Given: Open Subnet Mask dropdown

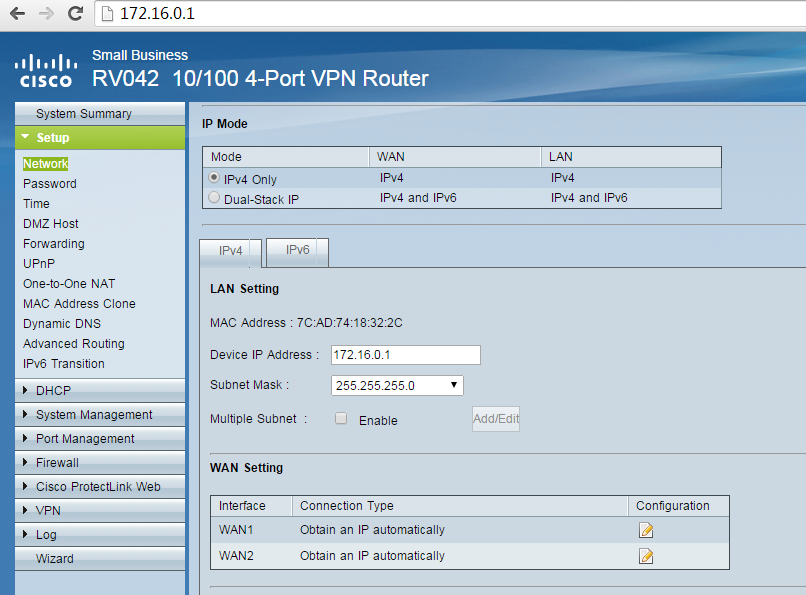Looking at the screenshot, I should point(397,385).
